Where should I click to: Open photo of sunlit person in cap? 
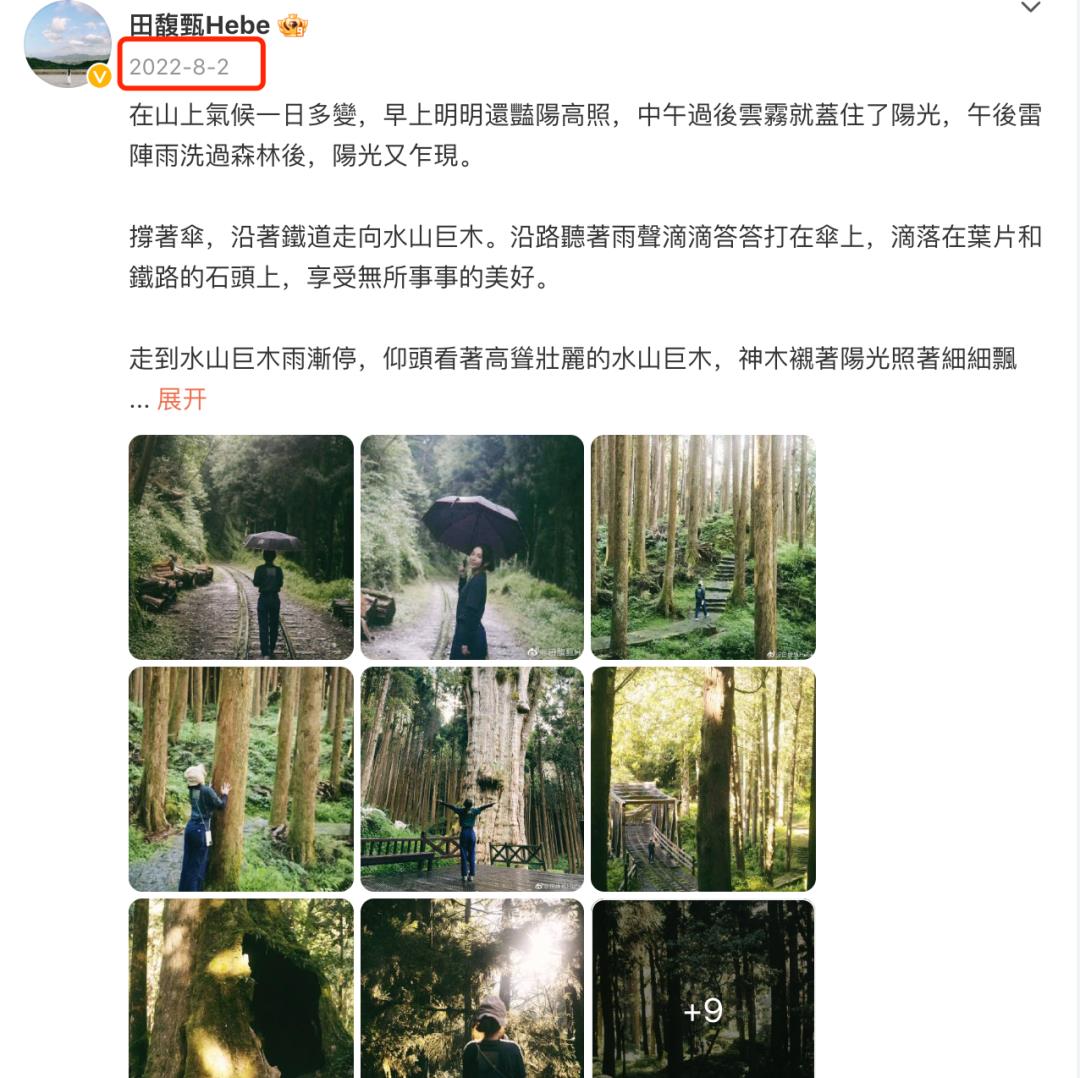tap(472, 988)
